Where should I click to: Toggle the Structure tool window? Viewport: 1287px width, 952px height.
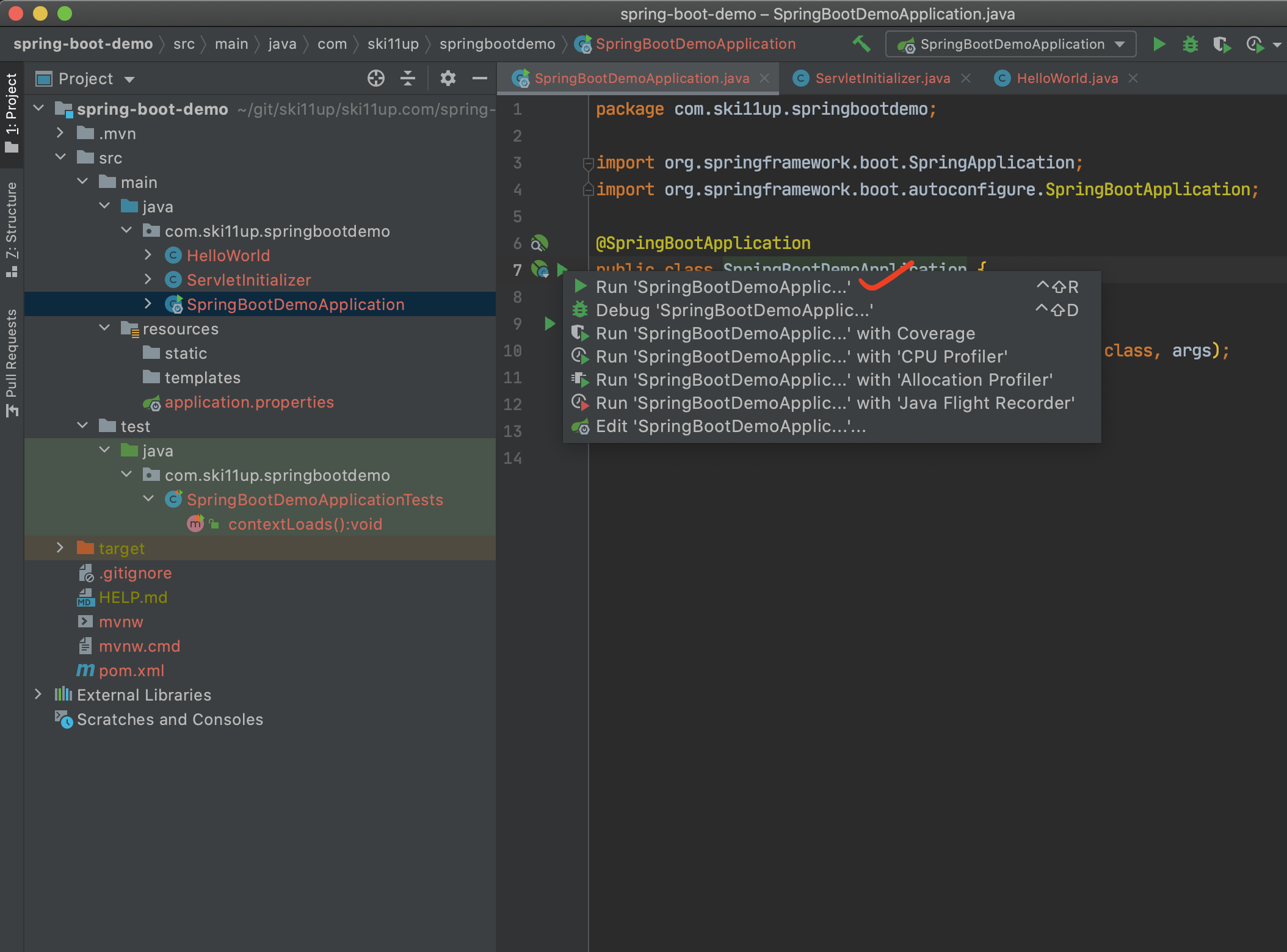coord(12,229)
